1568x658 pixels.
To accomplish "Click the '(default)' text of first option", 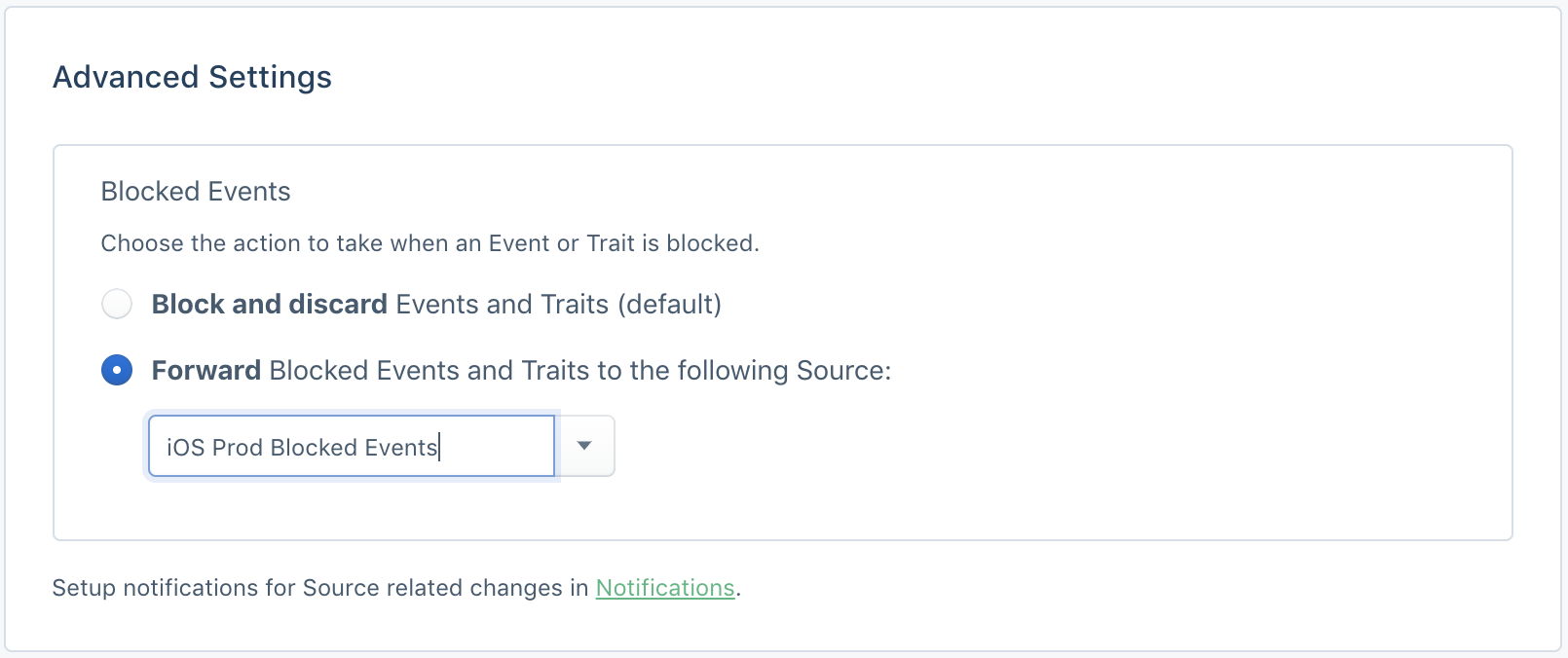I will (x=670, y=304).
